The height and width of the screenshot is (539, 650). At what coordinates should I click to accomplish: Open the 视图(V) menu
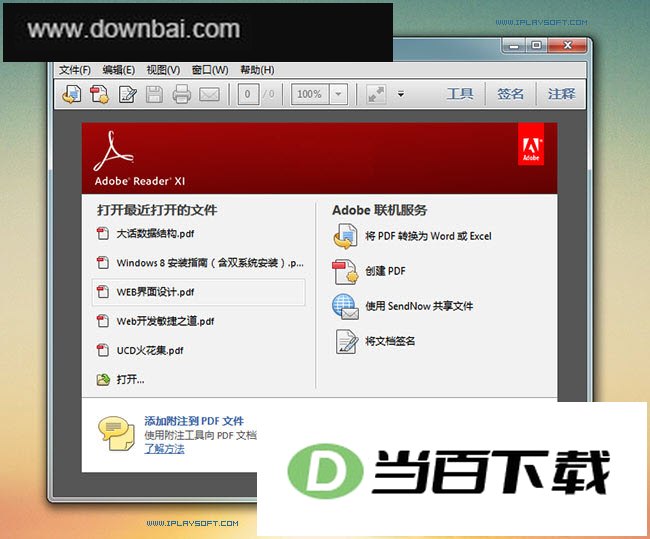click(163, 70)
